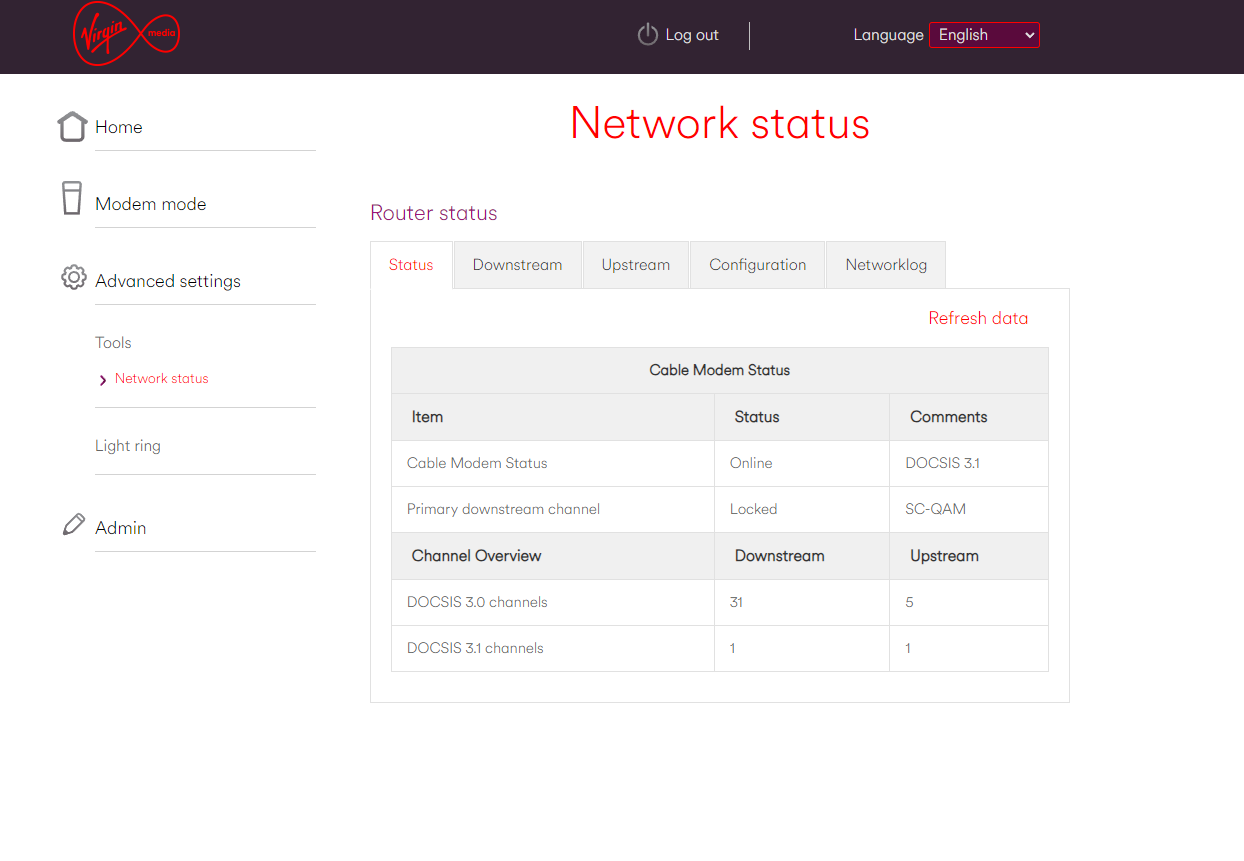This screenshot has width=1244, height=861.
Task: Click the Home icon in the sidebar
Action: click(x=71, y=126)
